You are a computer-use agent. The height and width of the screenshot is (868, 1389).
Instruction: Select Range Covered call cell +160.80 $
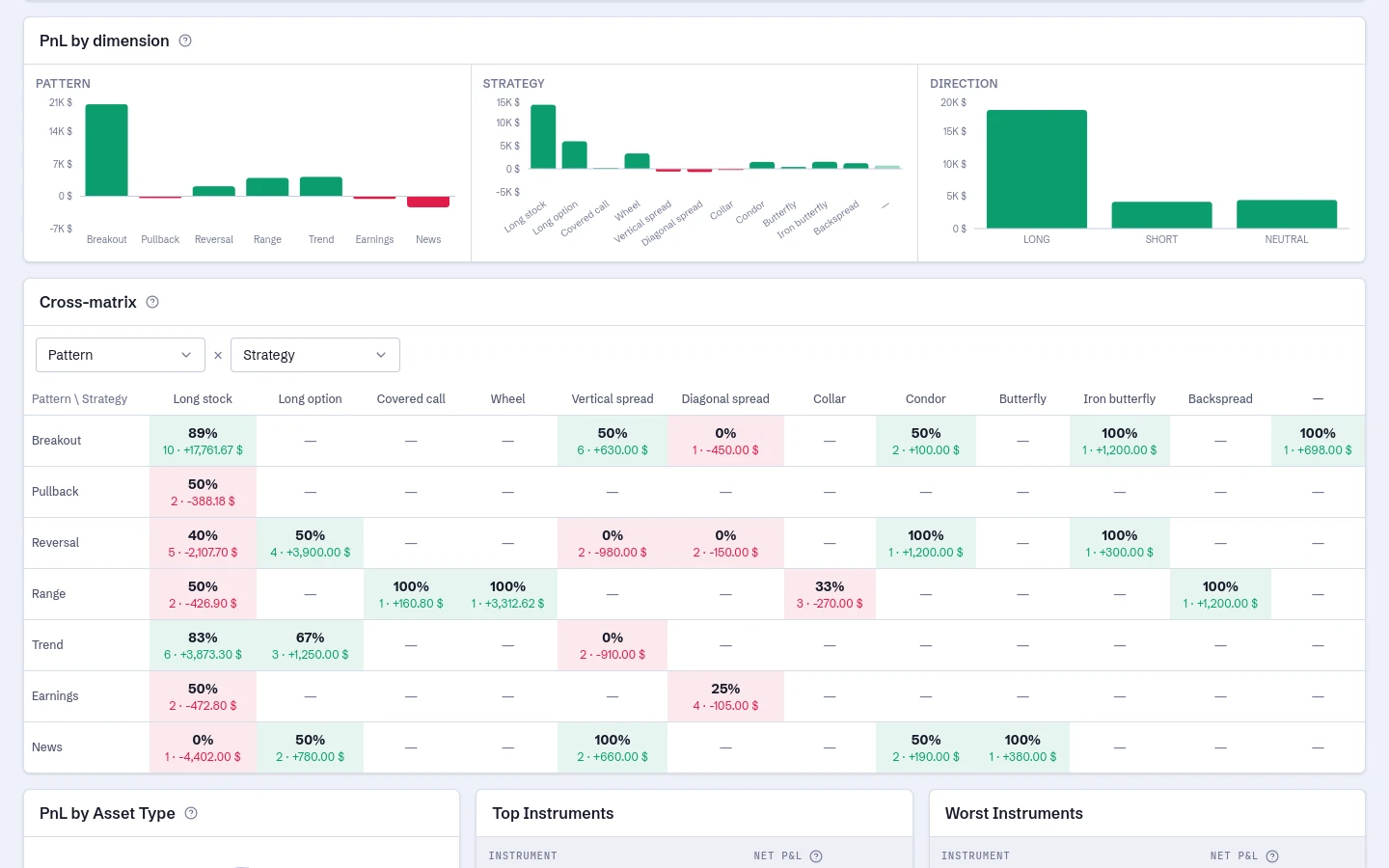(411, 594)
